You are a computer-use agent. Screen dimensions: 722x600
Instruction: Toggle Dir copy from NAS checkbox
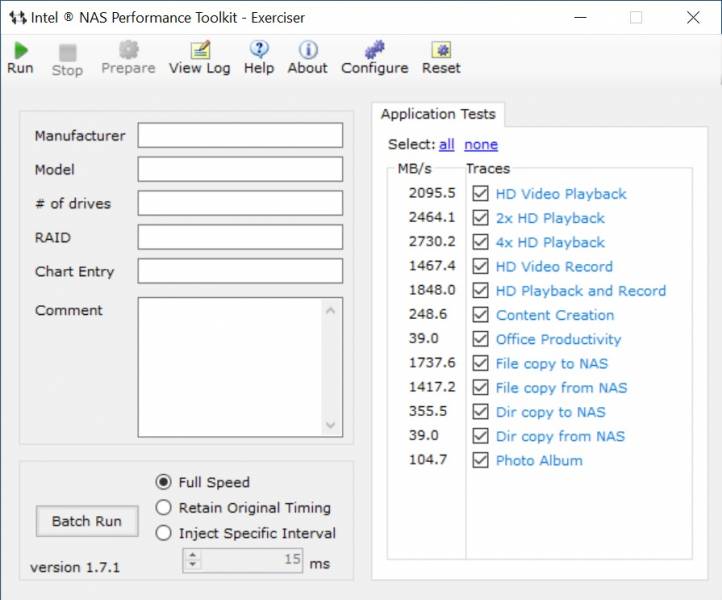tap(480, 436)
